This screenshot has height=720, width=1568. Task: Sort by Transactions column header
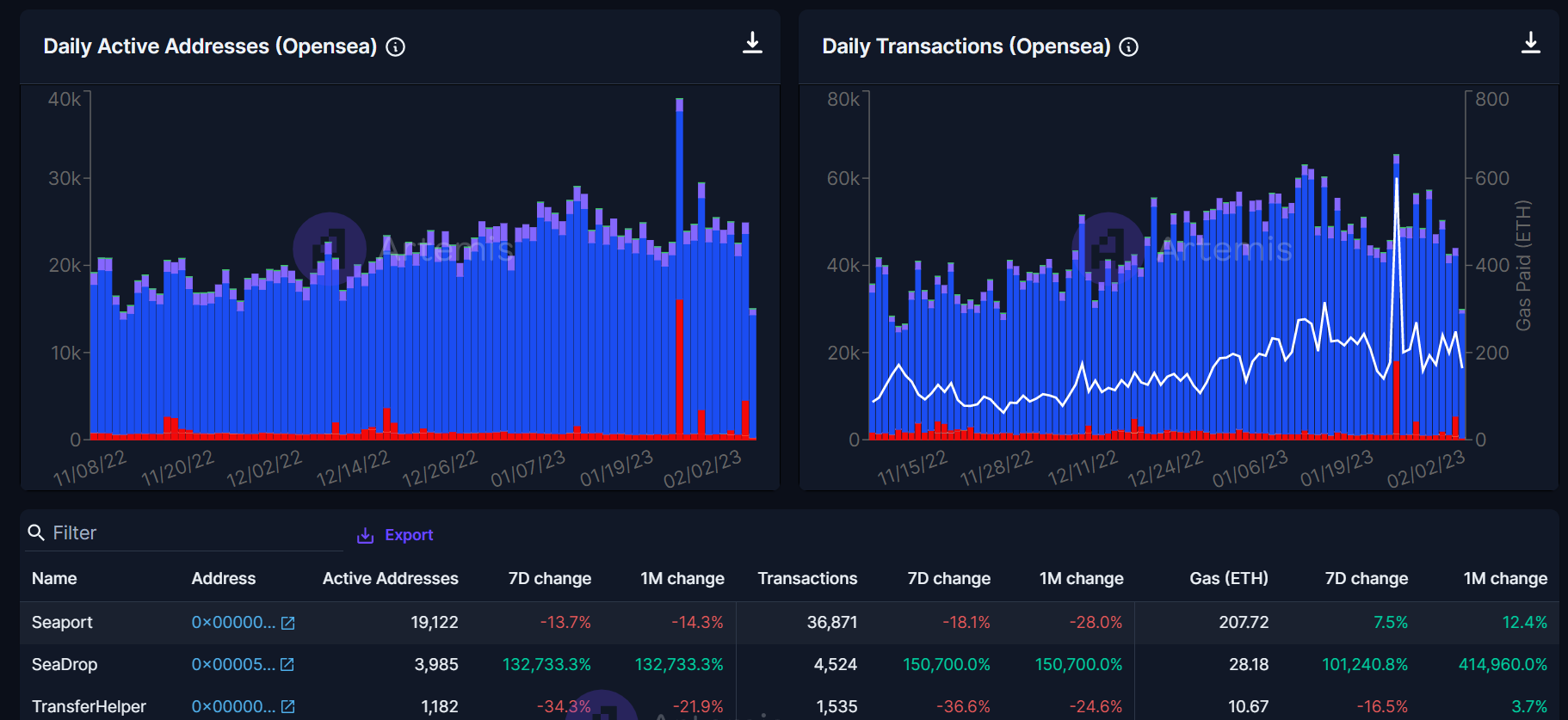point(807,578)
